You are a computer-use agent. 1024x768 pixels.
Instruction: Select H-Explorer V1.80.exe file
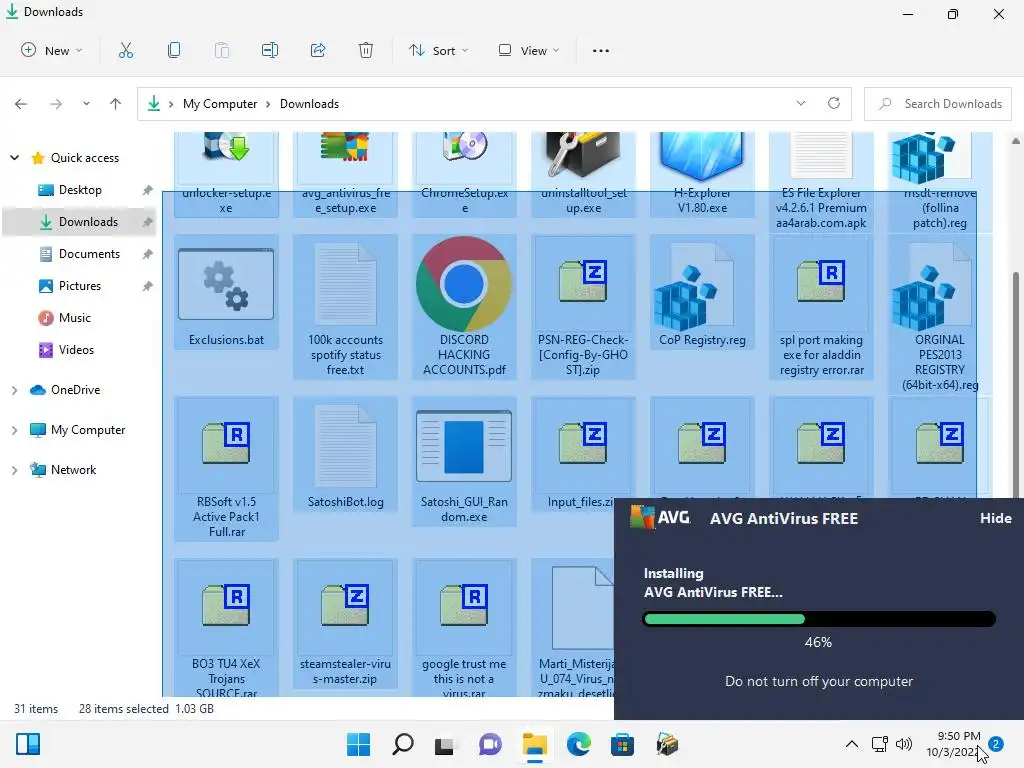702,174
